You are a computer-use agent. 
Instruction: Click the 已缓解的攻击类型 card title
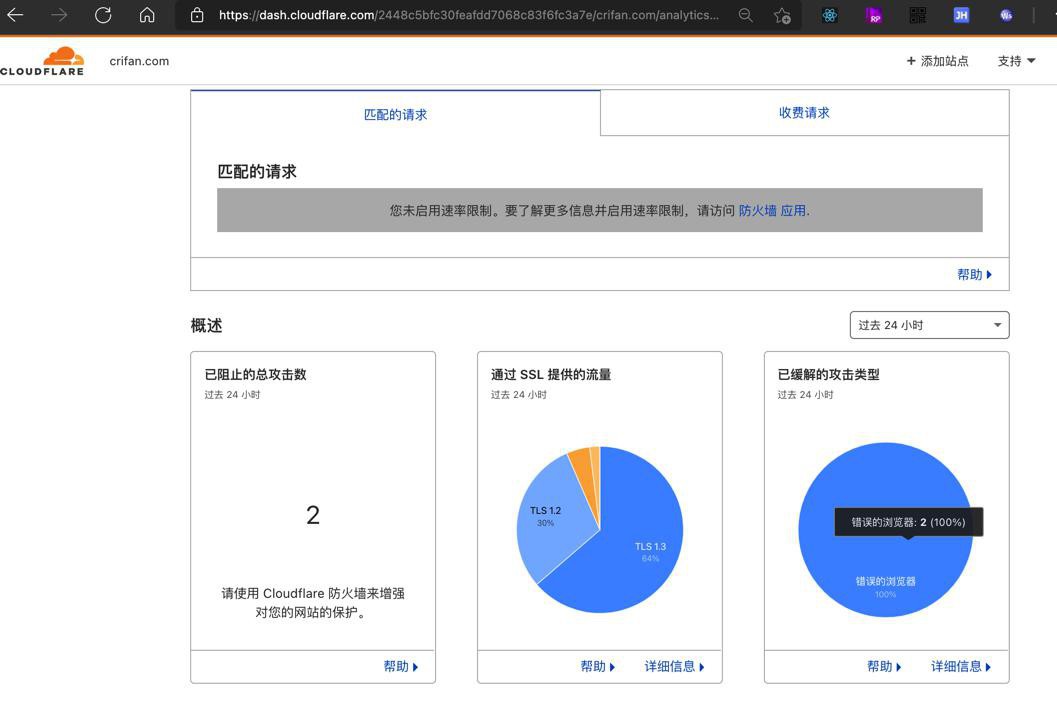(x=828, y=374)
